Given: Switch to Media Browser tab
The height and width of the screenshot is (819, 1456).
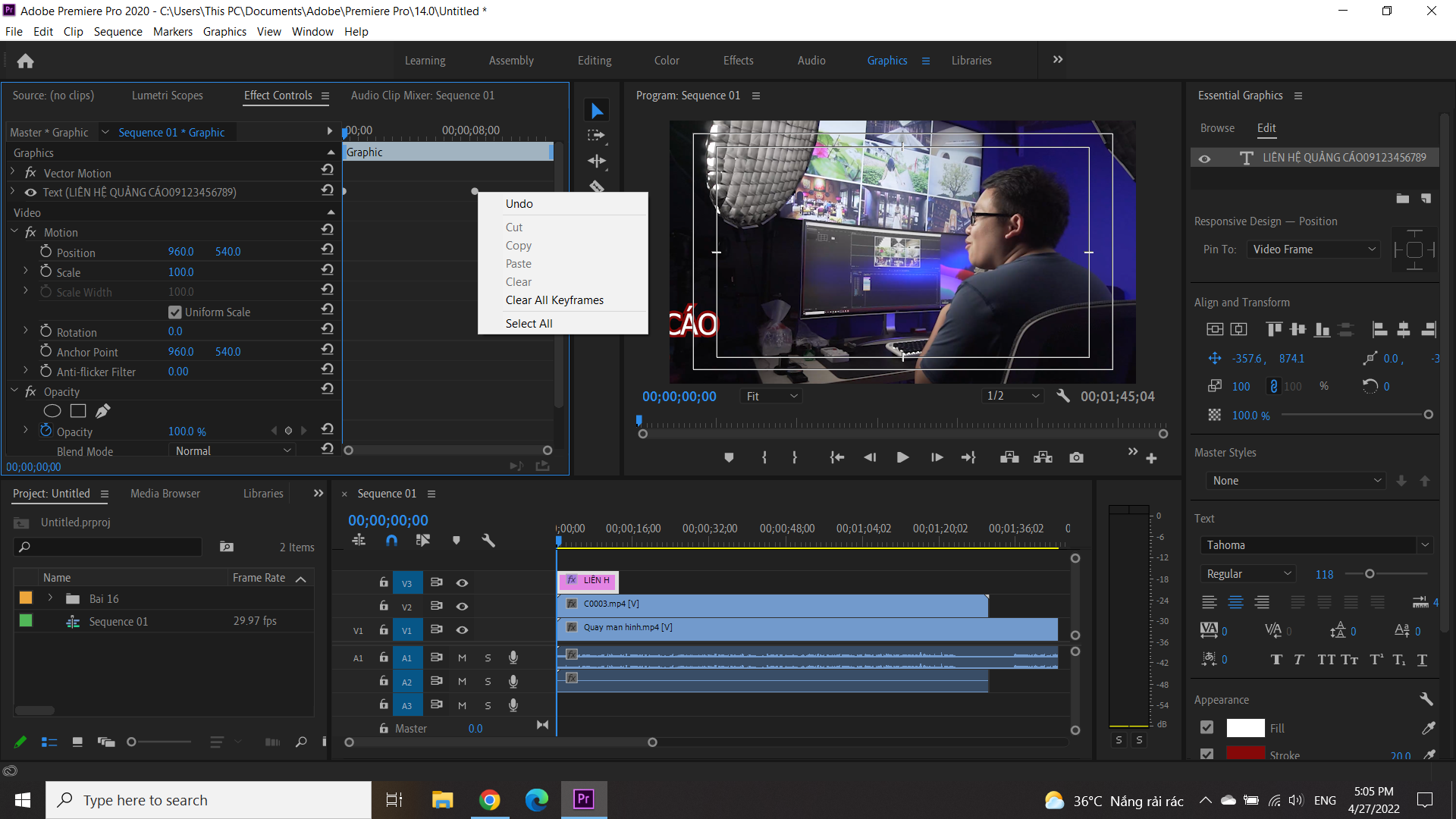Looking at the screenshot, I should 165,494.
